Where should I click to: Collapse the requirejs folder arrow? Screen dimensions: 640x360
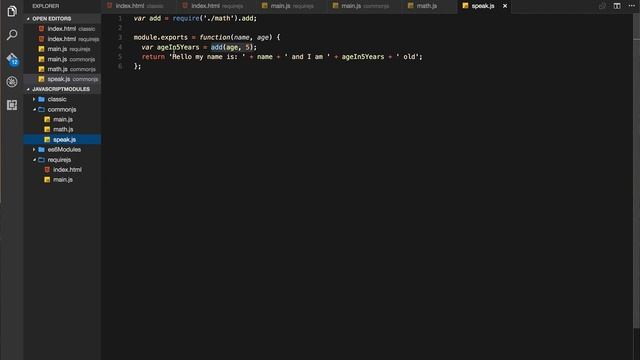coord(34,160)
